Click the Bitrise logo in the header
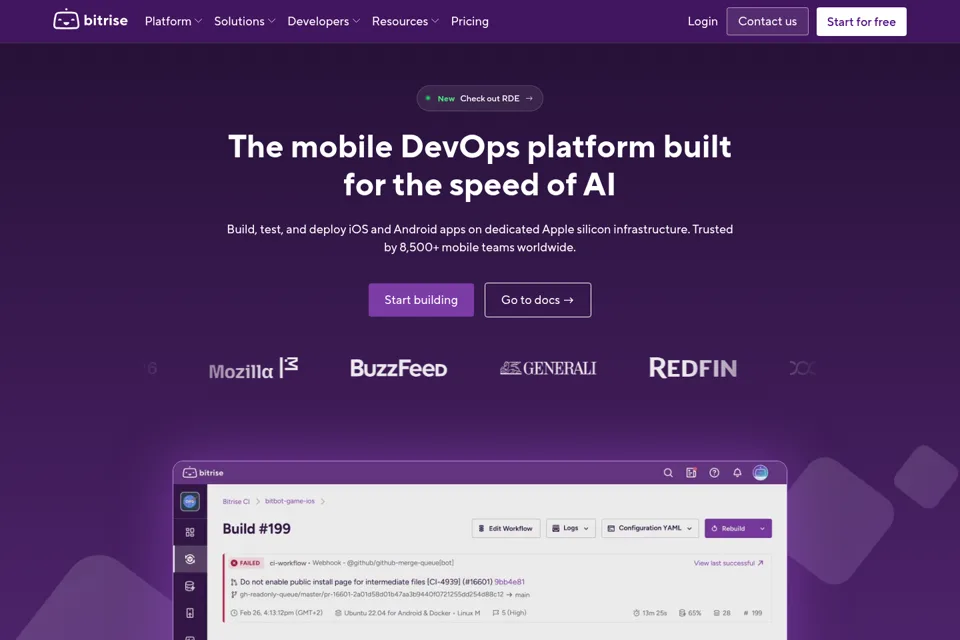The image size is (960, 640). 90,20
